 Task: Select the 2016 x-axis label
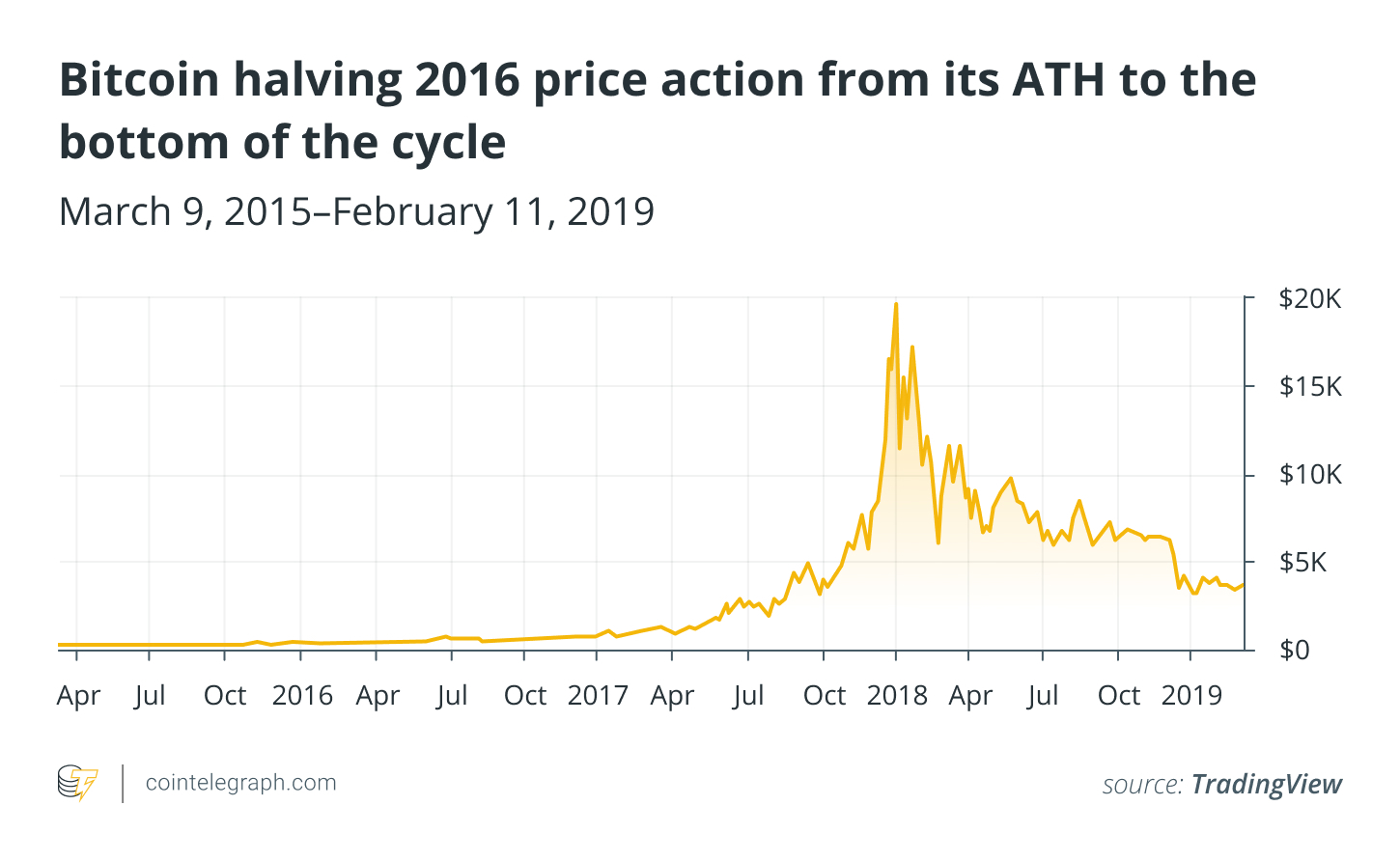301,696
